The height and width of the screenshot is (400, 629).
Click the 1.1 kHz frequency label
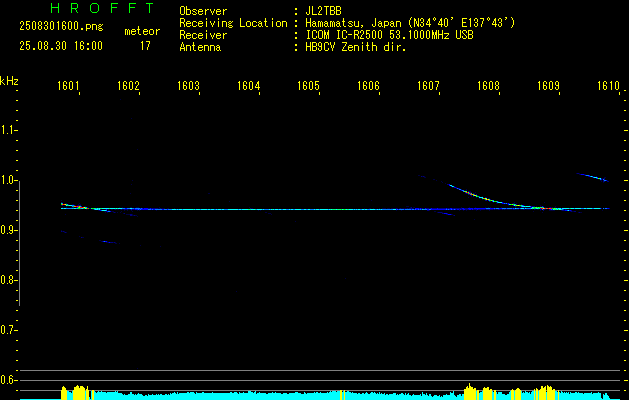[8, 130]
